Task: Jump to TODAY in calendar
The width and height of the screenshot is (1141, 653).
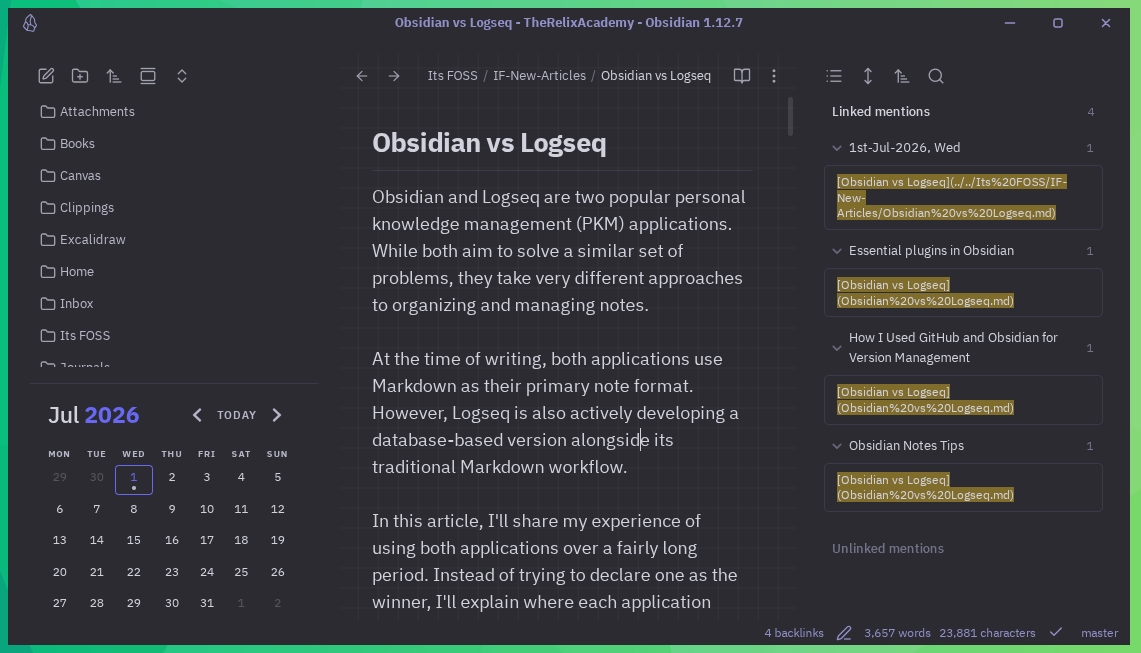Action: coord(236,415)
